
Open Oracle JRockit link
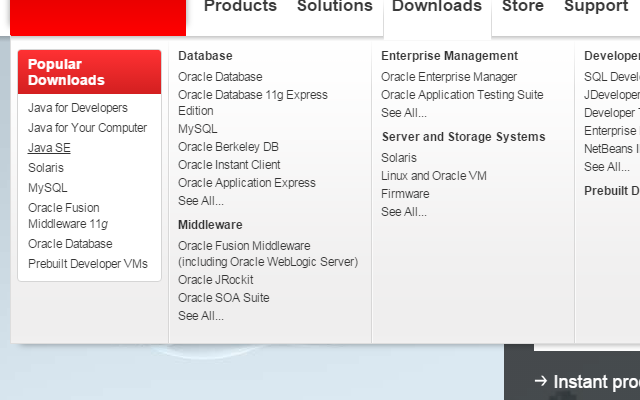216,280
